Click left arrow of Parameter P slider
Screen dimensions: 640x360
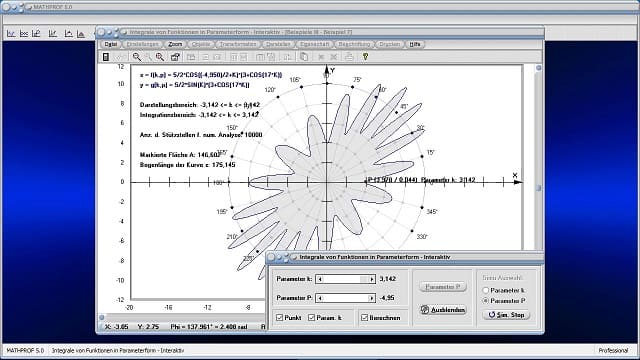click(320, 298)
